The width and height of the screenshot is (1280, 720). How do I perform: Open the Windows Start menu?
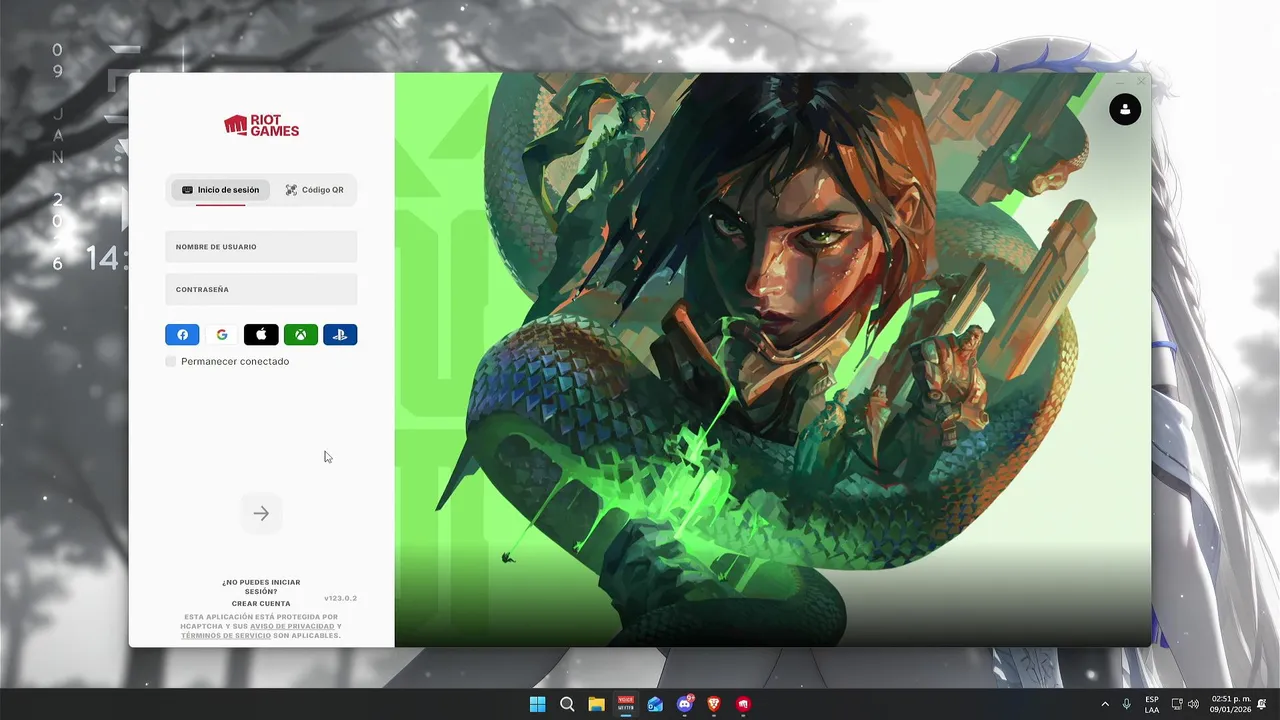click(x=537, y=704)
